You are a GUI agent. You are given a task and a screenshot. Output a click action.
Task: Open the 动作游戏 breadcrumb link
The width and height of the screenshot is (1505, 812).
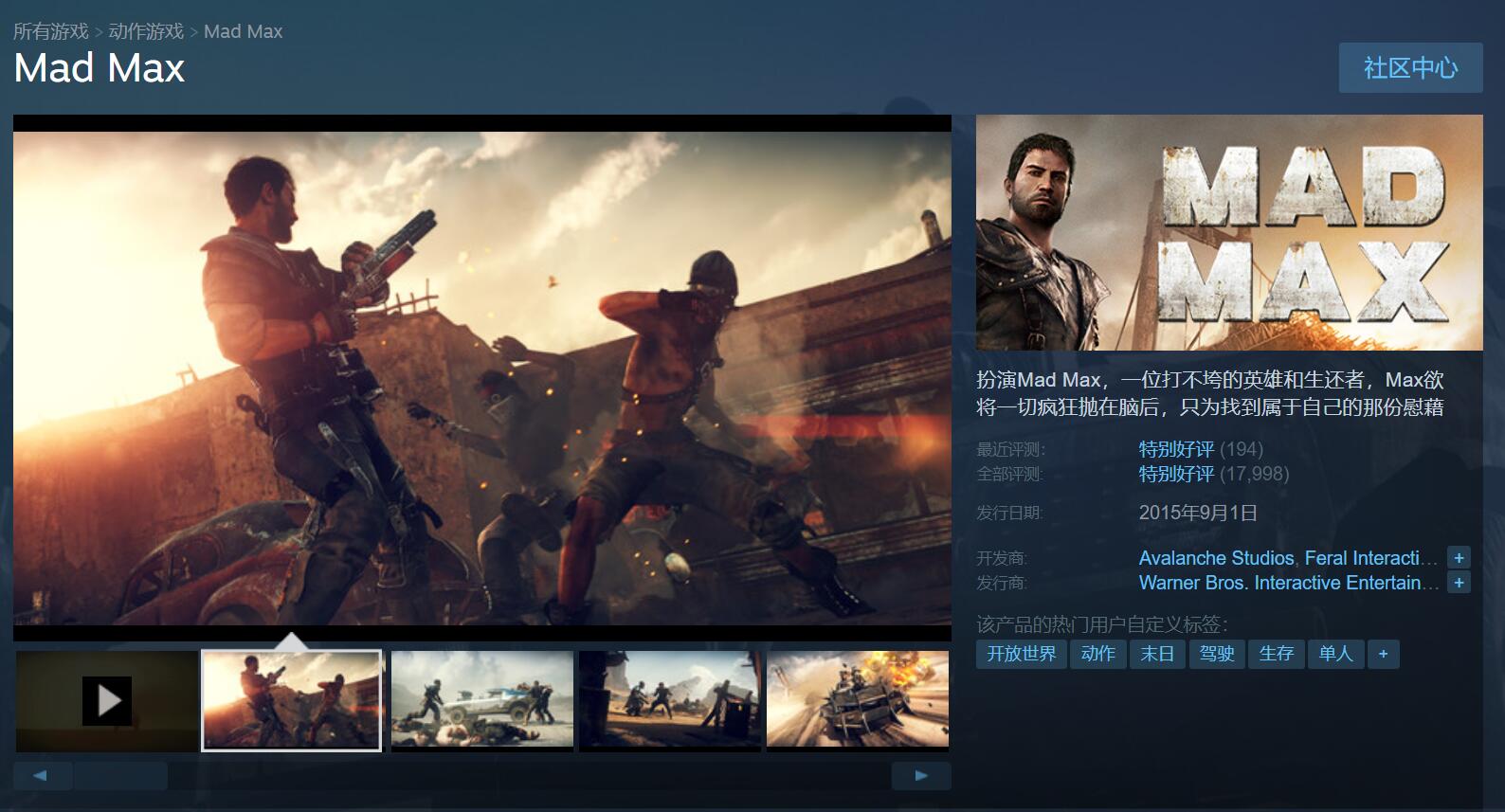146,31
